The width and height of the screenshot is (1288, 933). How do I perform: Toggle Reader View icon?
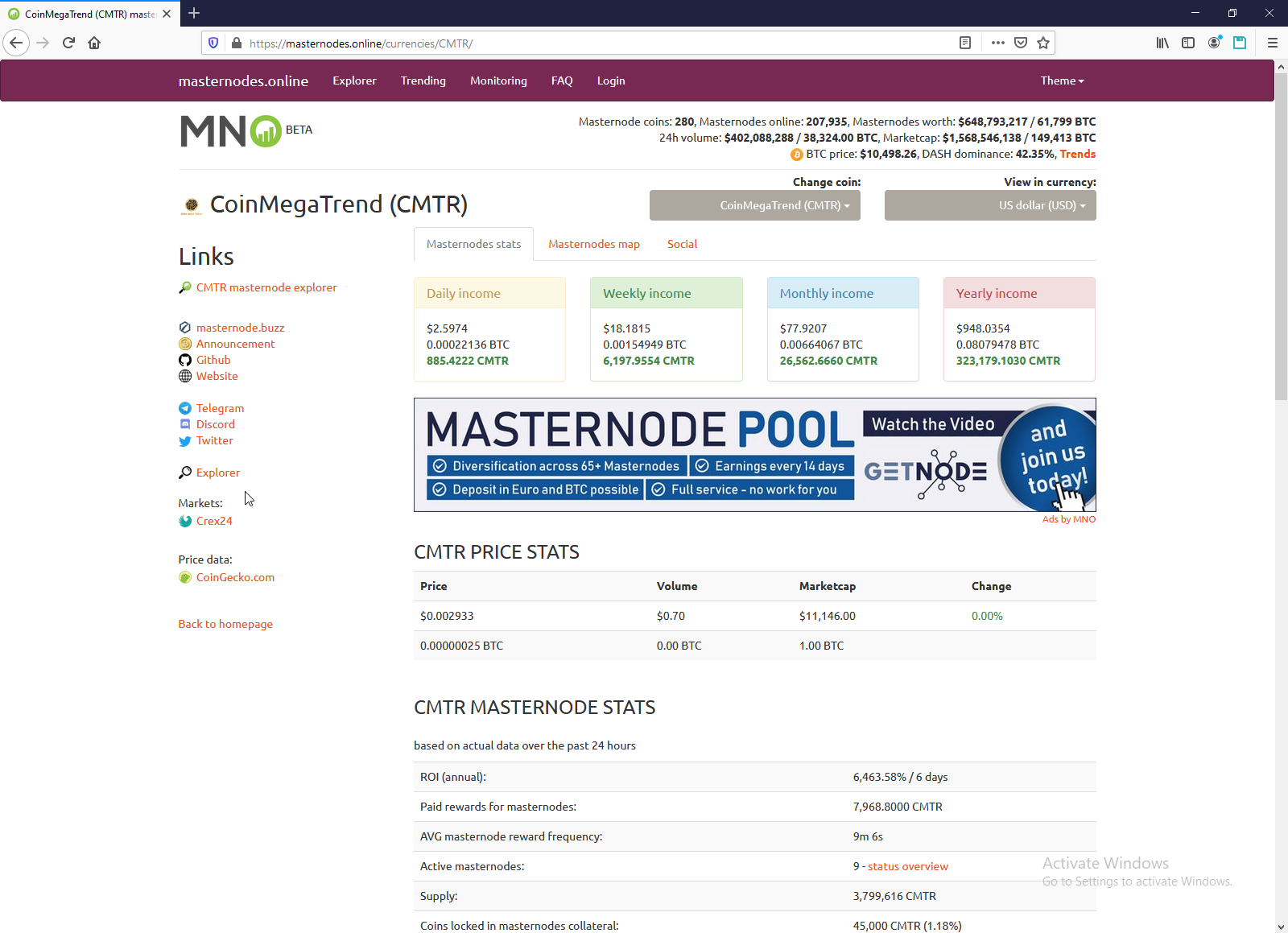[x=965, y=43]
